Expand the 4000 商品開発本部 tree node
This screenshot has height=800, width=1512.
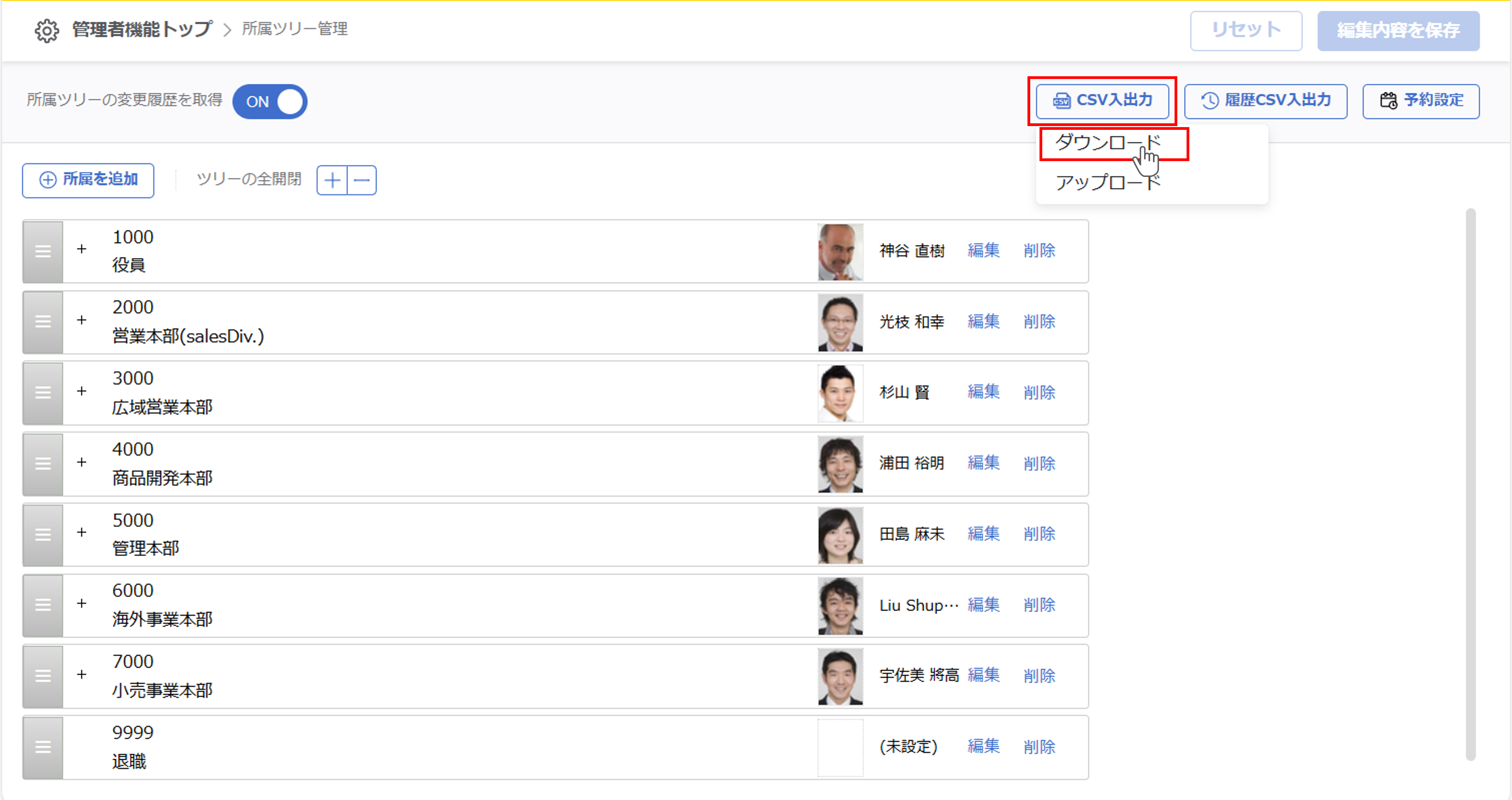point(81,462)
